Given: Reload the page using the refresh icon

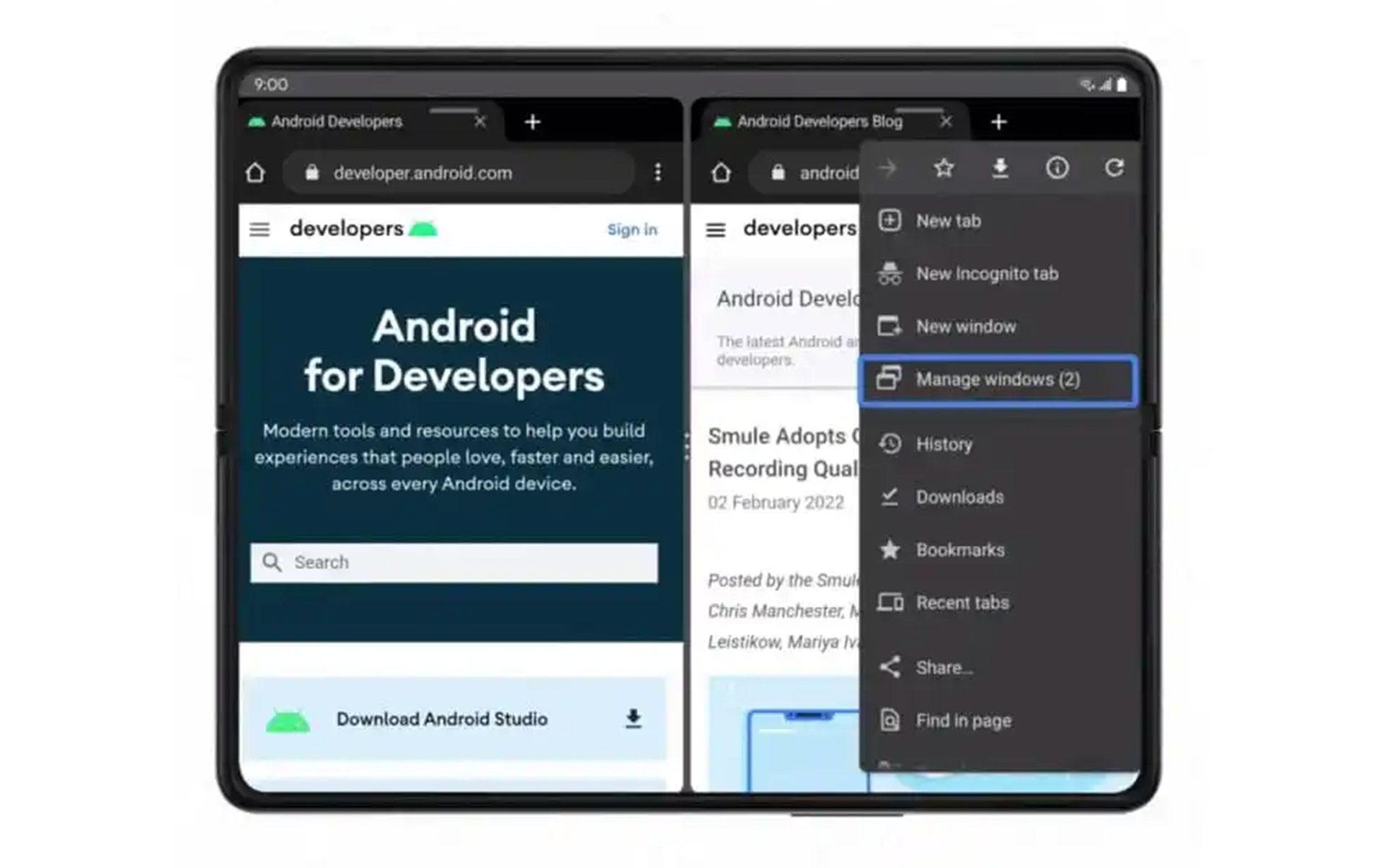Looking at the screenshot, I should [1114, 169].
